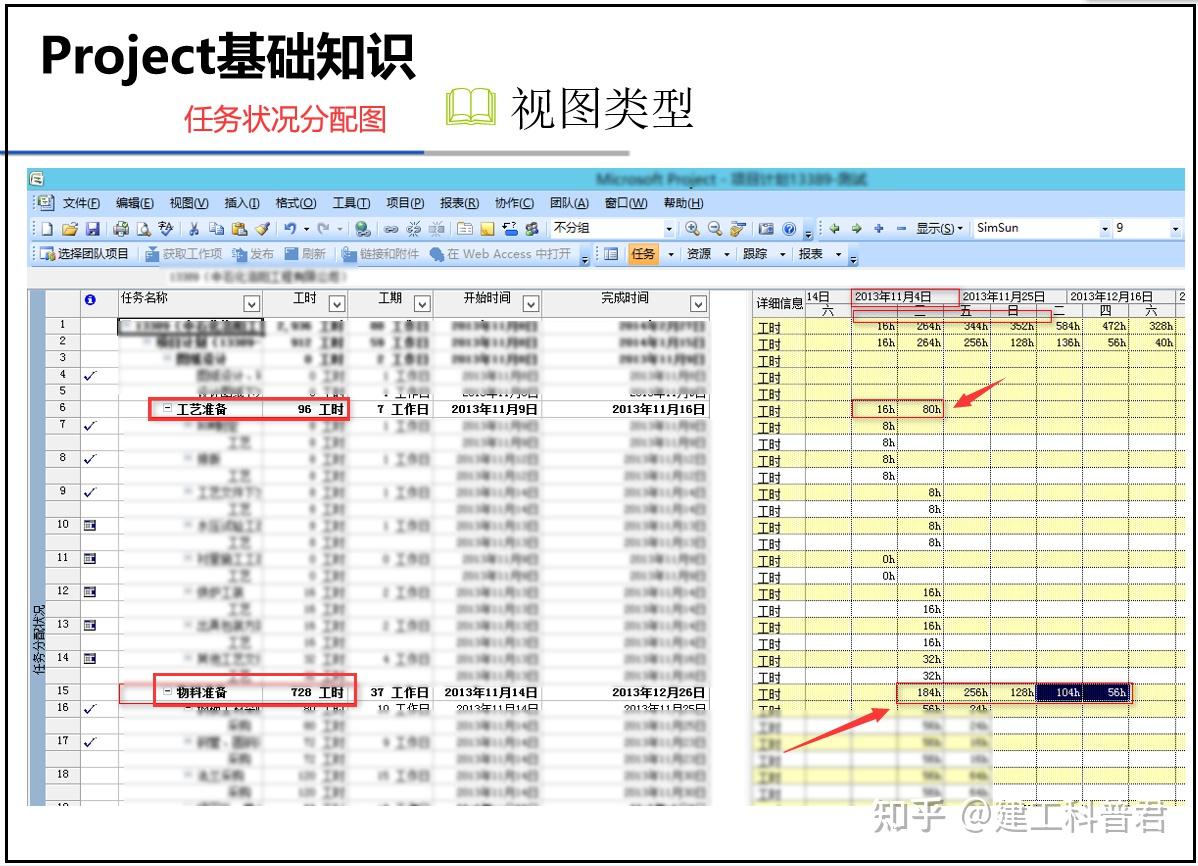Collapse the 物料准备 summary task

click(x=167, y=692)
